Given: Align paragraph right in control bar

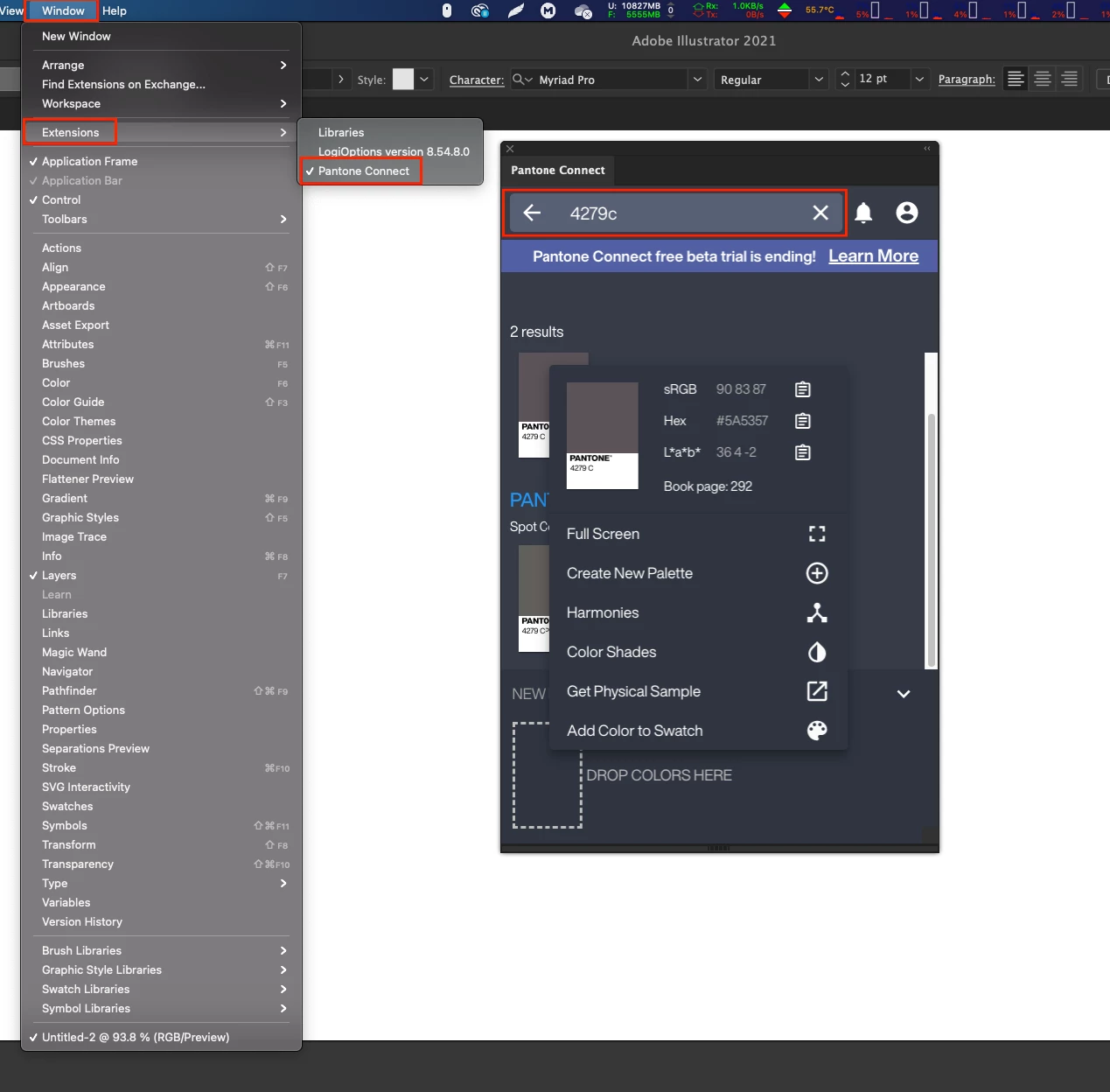Looking at the screenshot, I should coord(1069,79).
